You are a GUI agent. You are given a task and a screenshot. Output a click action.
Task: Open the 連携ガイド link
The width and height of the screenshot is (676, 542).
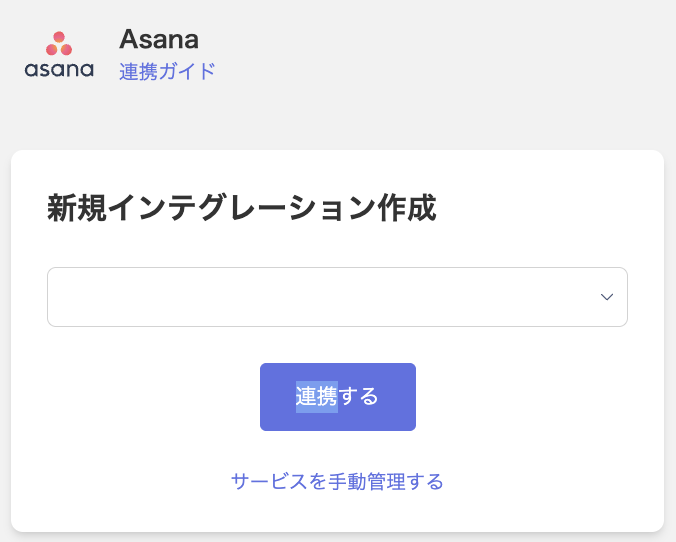click(167, 72)
